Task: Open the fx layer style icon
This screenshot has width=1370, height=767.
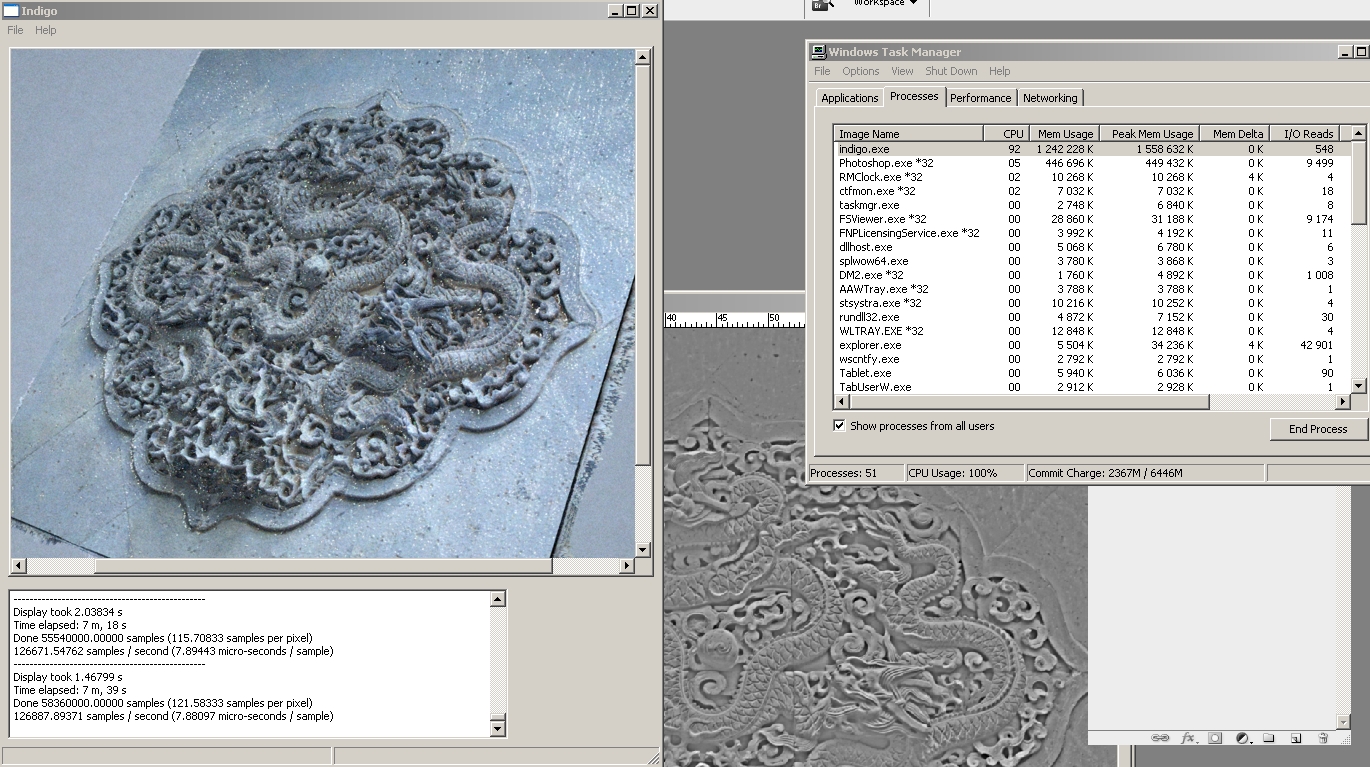Action: pos(1188,738)
